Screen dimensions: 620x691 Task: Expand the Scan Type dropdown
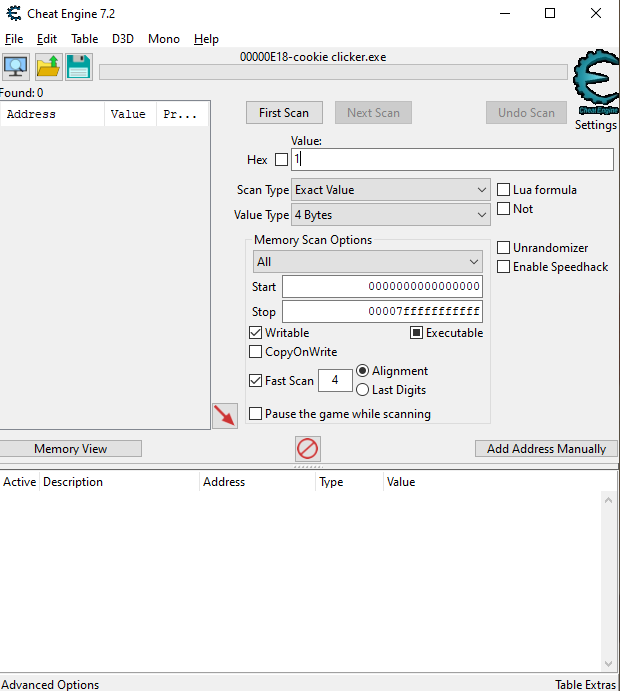pos(391,190)
